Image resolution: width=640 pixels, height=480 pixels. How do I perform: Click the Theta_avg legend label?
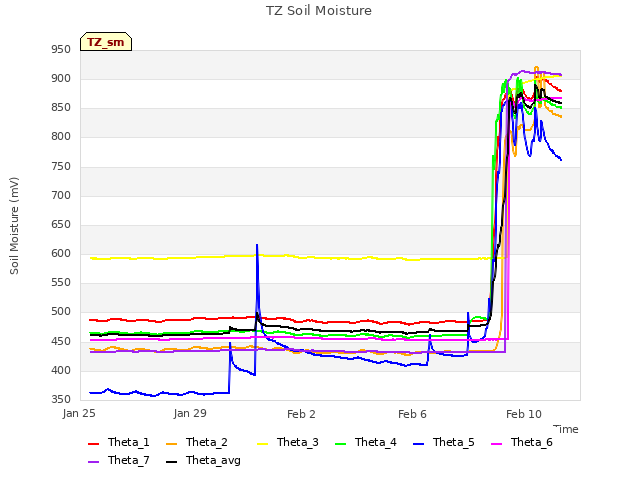coord(213,460)
